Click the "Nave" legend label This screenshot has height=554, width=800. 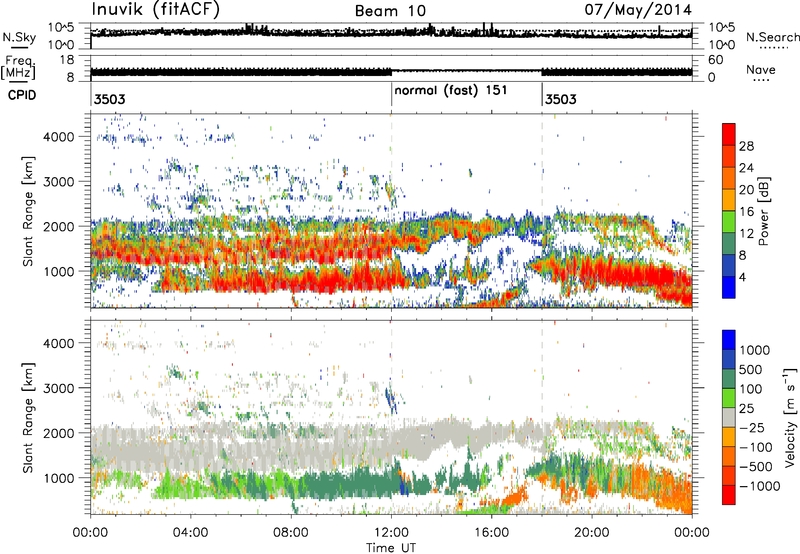(761, 69)
